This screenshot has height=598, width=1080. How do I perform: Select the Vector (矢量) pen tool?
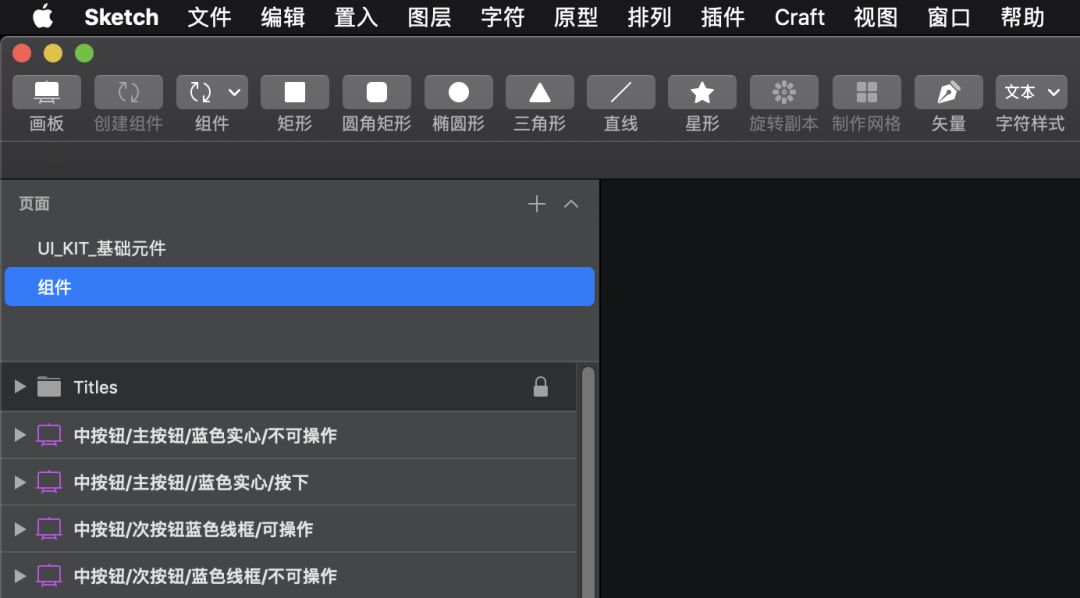click(x=948, y=92)
